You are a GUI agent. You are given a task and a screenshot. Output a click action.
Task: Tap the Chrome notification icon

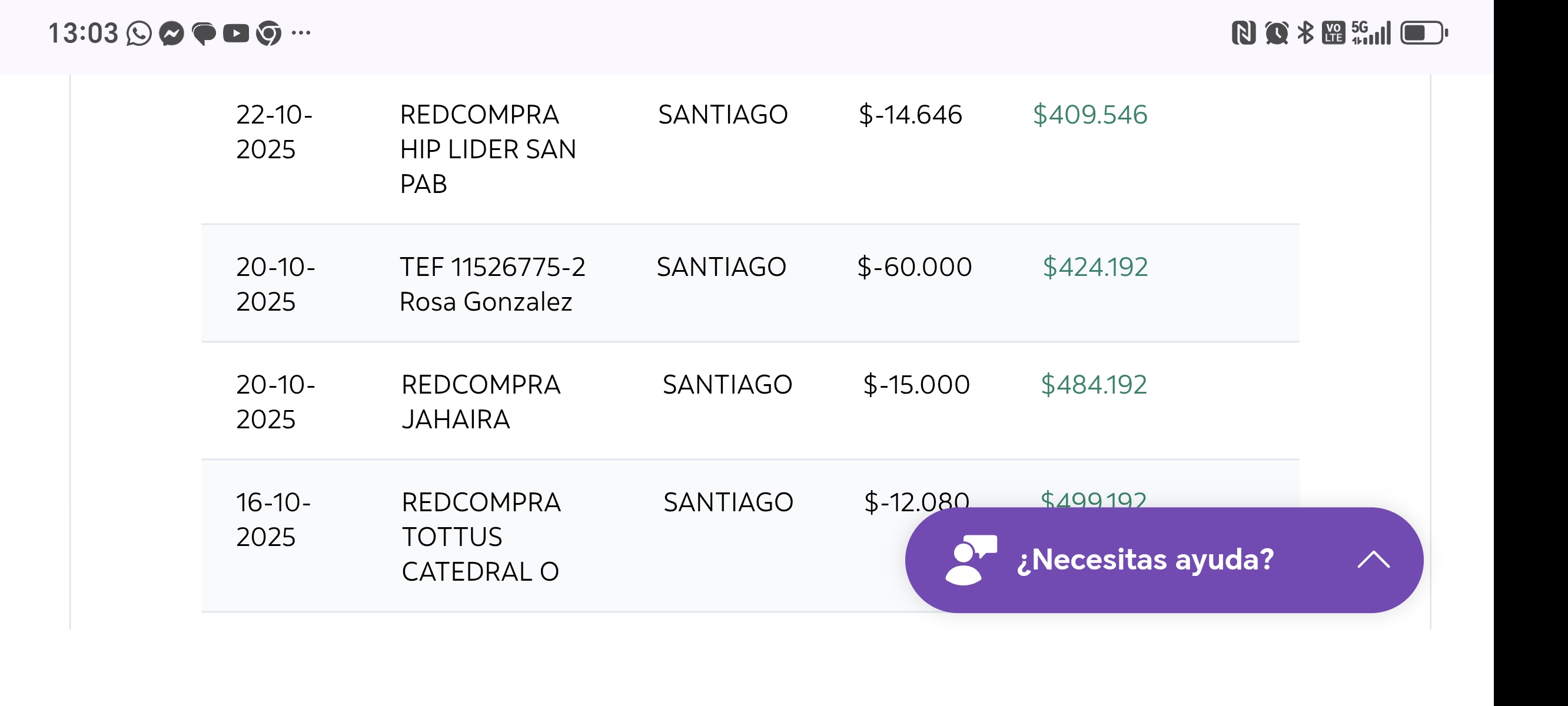(268, 34)
